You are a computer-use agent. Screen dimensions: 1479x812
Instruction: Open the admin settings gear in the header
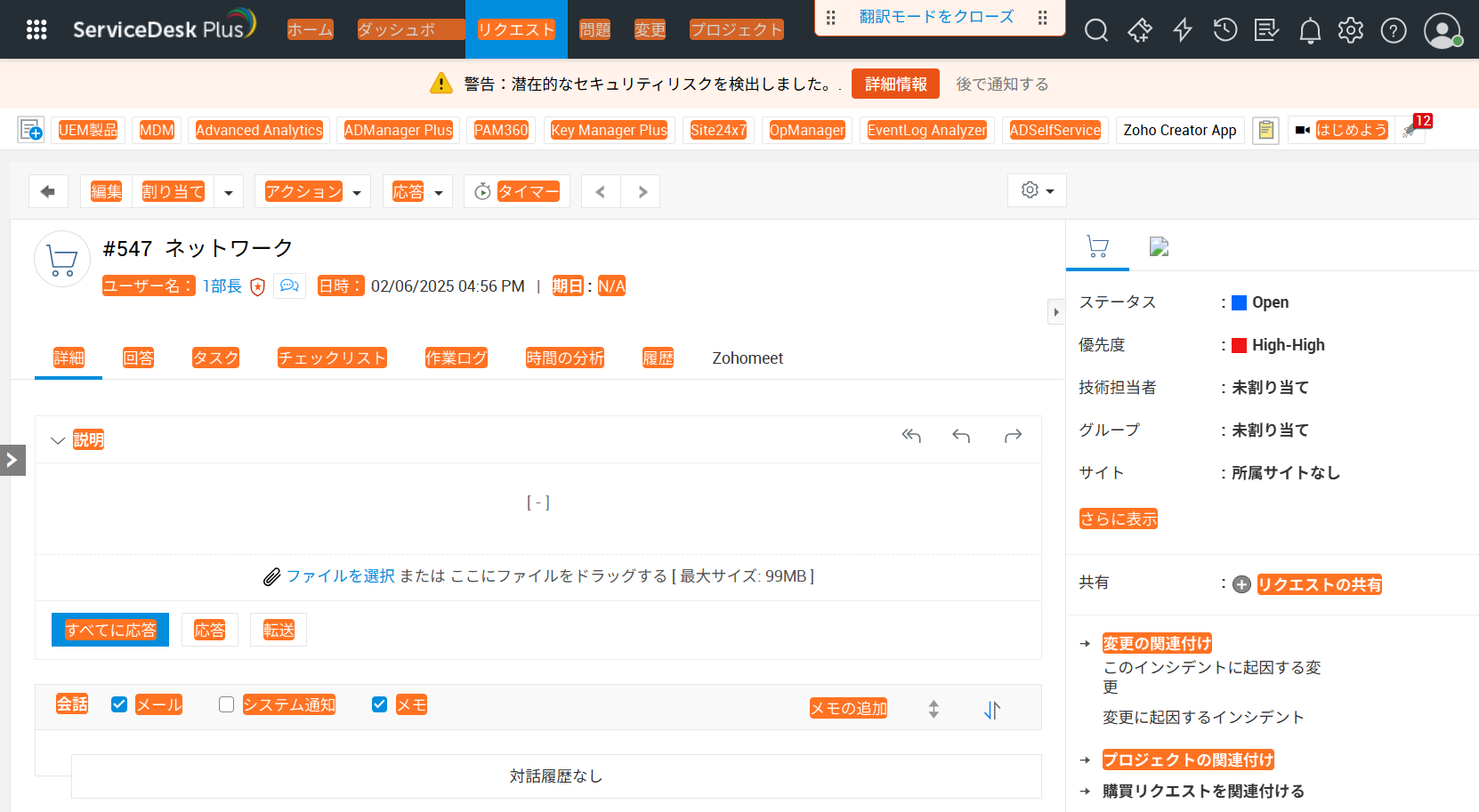click(1350, 30)
